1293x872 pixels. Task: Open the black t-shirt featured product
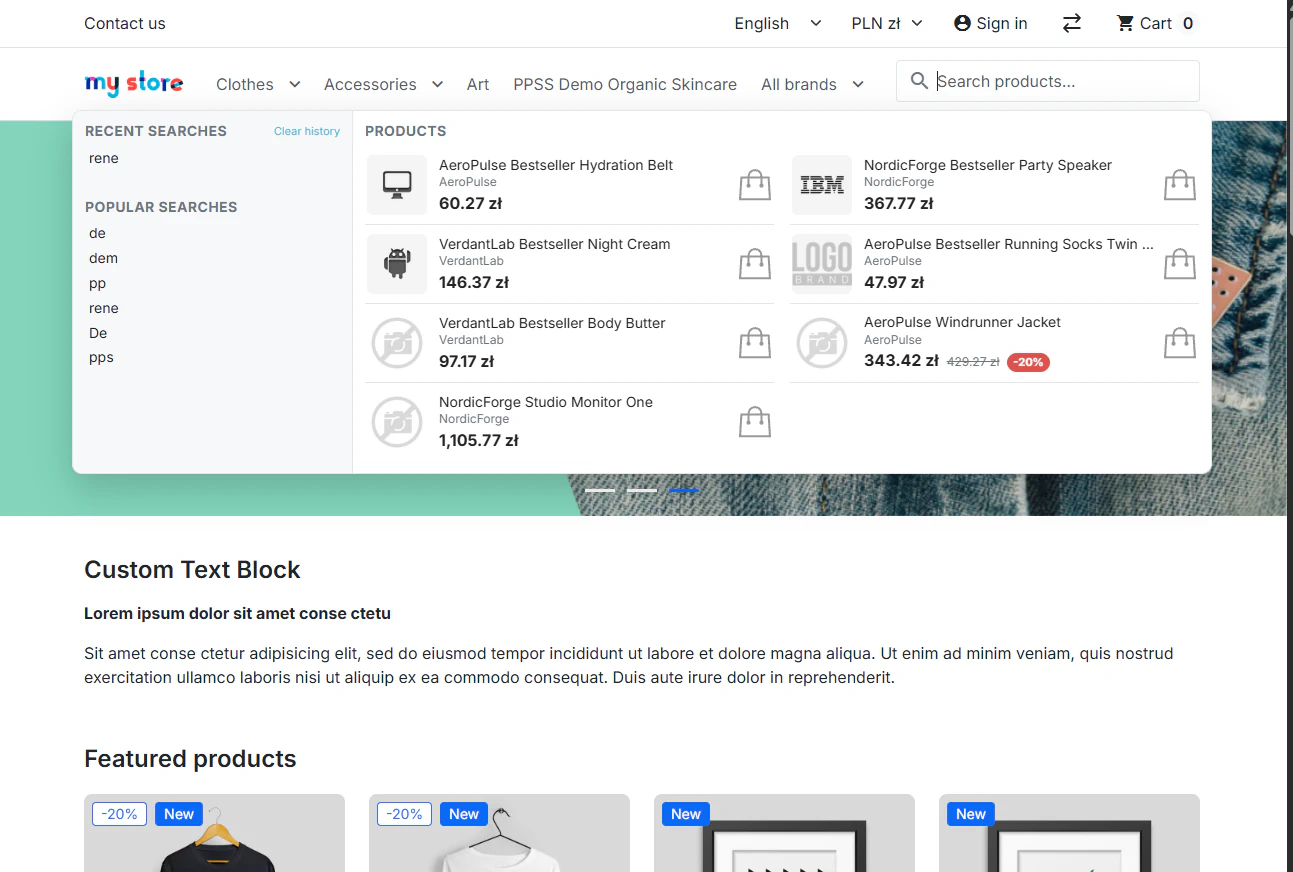tap(214, 833)
